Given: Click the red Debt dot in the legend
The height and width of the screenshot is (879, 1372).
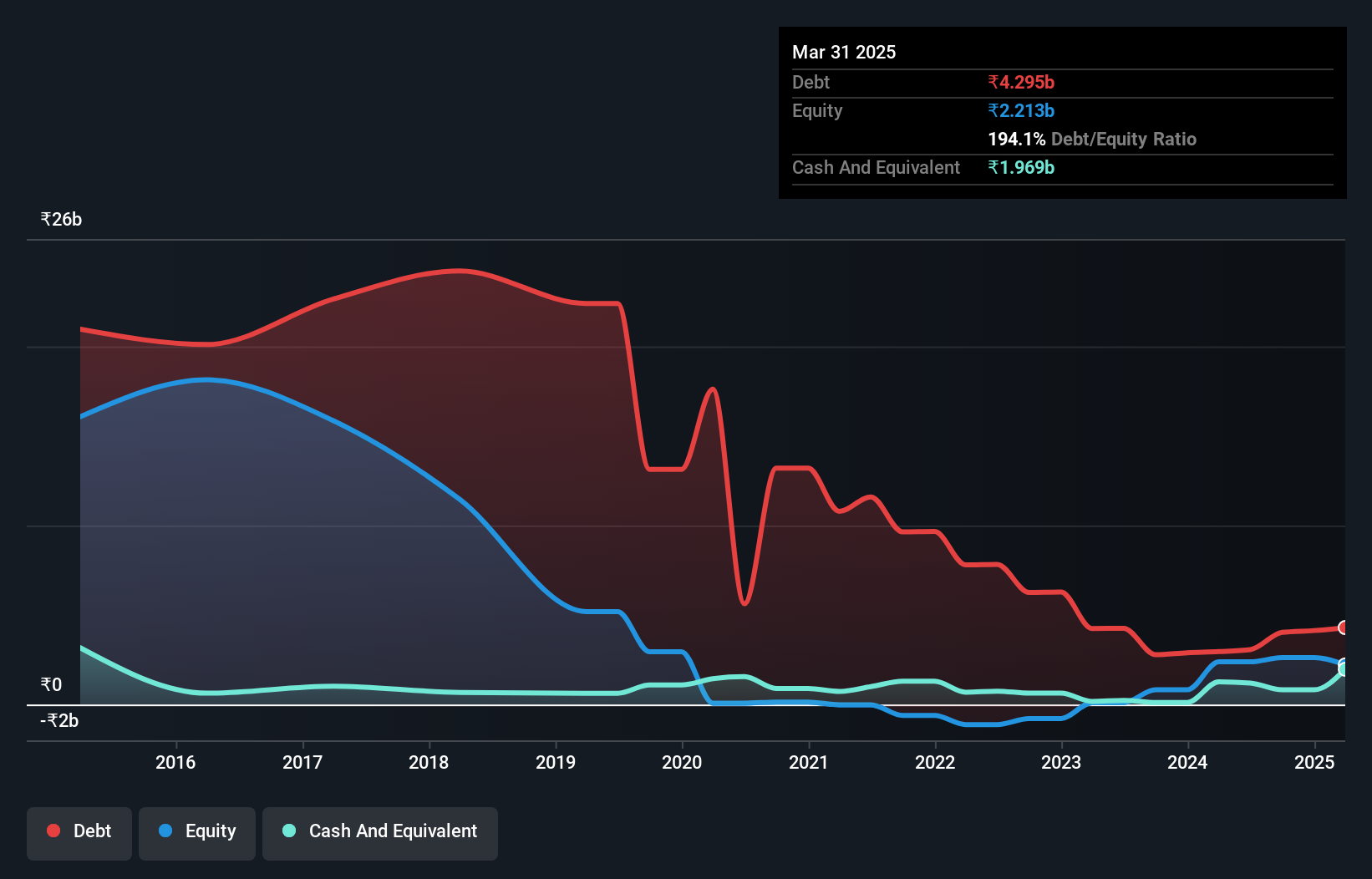Looking at the screenshot, I should tap(53, 831).
